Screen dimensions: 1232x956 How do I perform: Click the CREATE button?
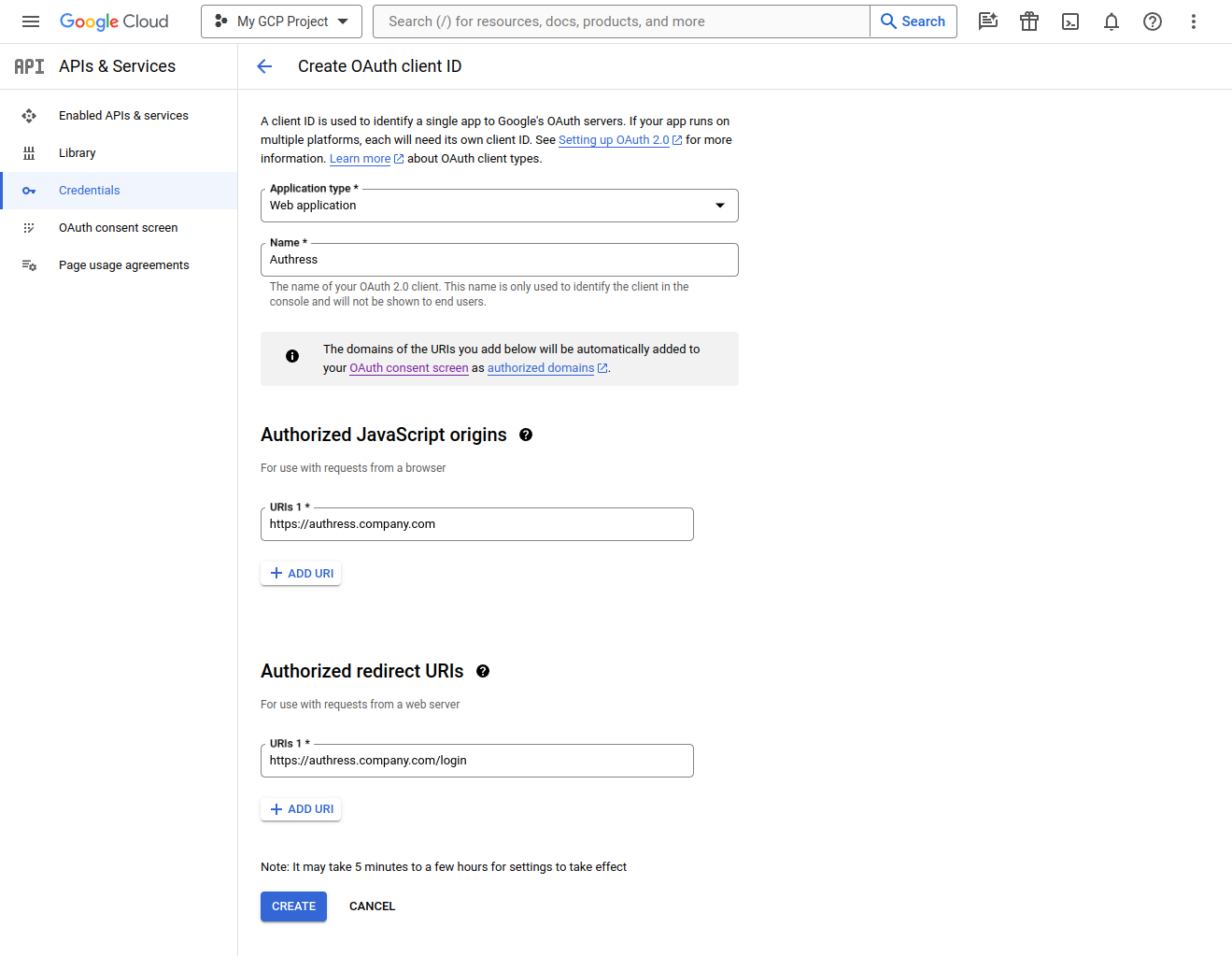(293, 906)
